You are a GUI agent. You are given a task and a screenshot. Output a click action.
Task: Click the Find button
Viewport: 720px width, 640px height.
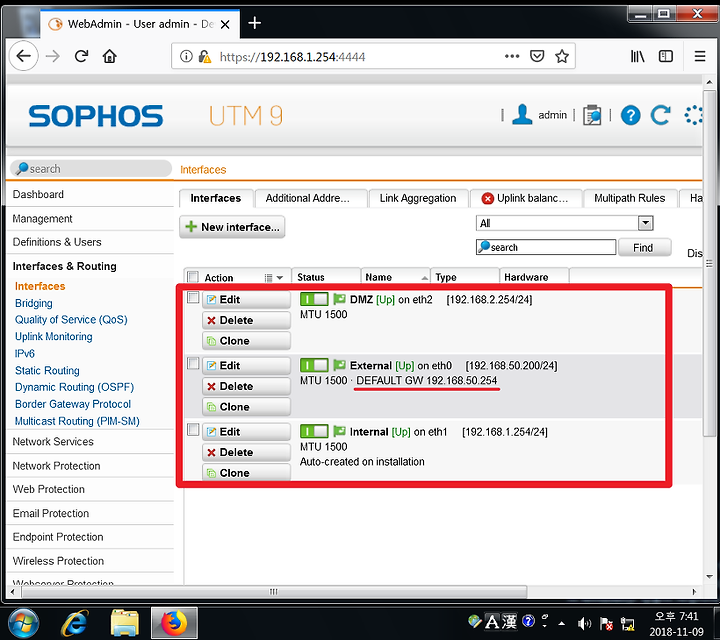(644, 248)
